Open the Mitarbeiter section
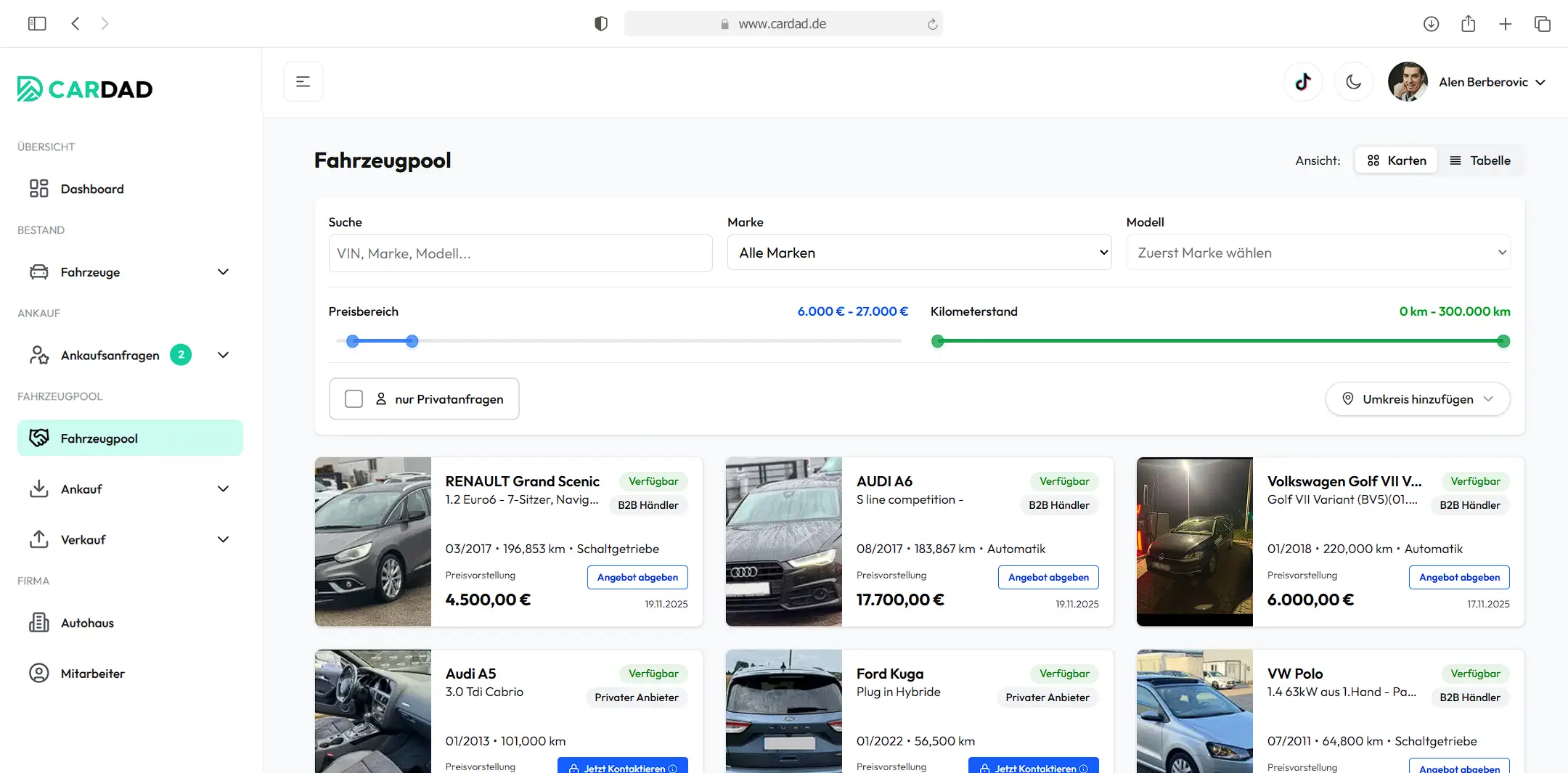This screenshot has width=1568, height=773. pos(93,673)
